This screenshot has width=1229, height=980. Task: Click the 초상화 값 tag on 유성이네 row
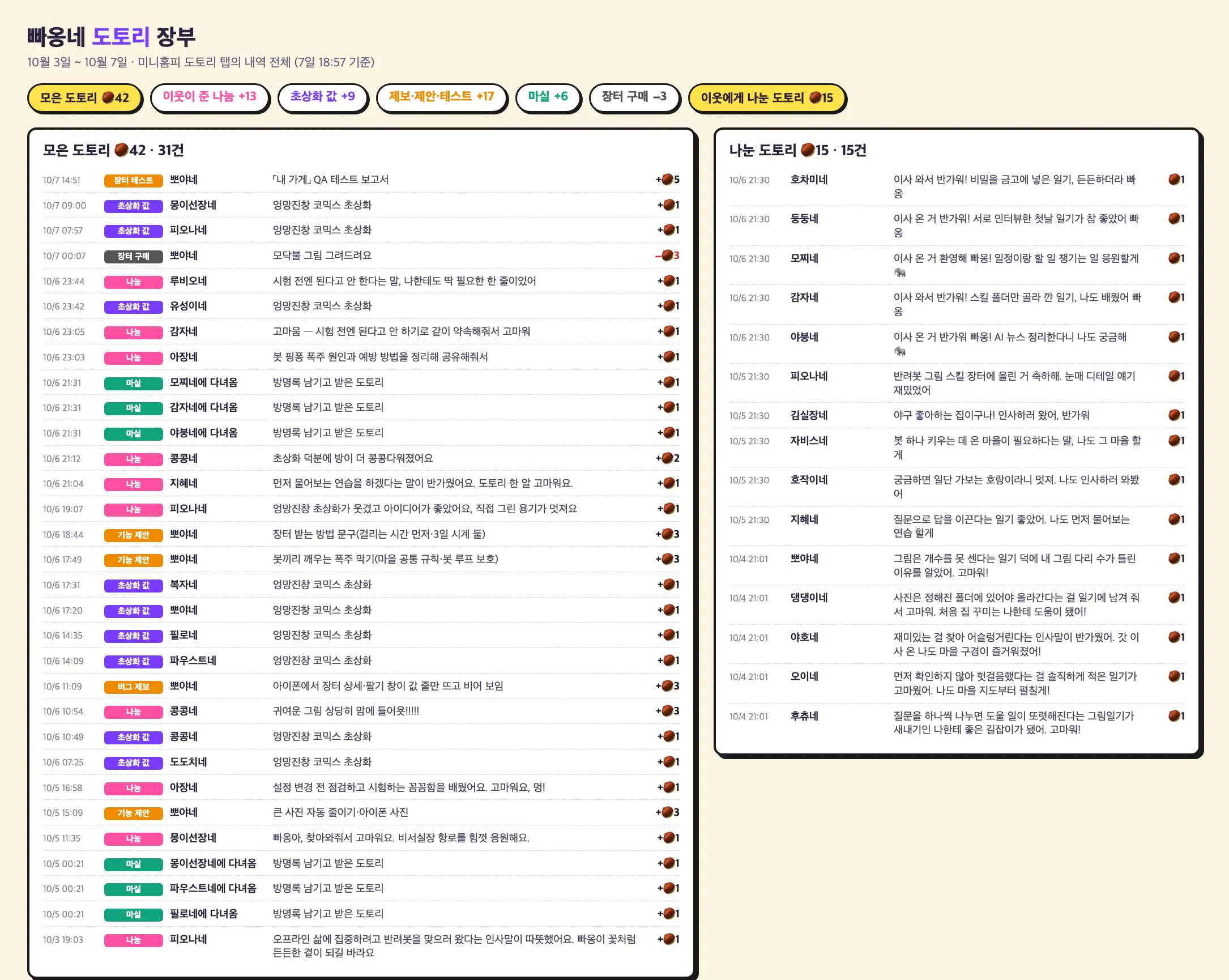134,306
